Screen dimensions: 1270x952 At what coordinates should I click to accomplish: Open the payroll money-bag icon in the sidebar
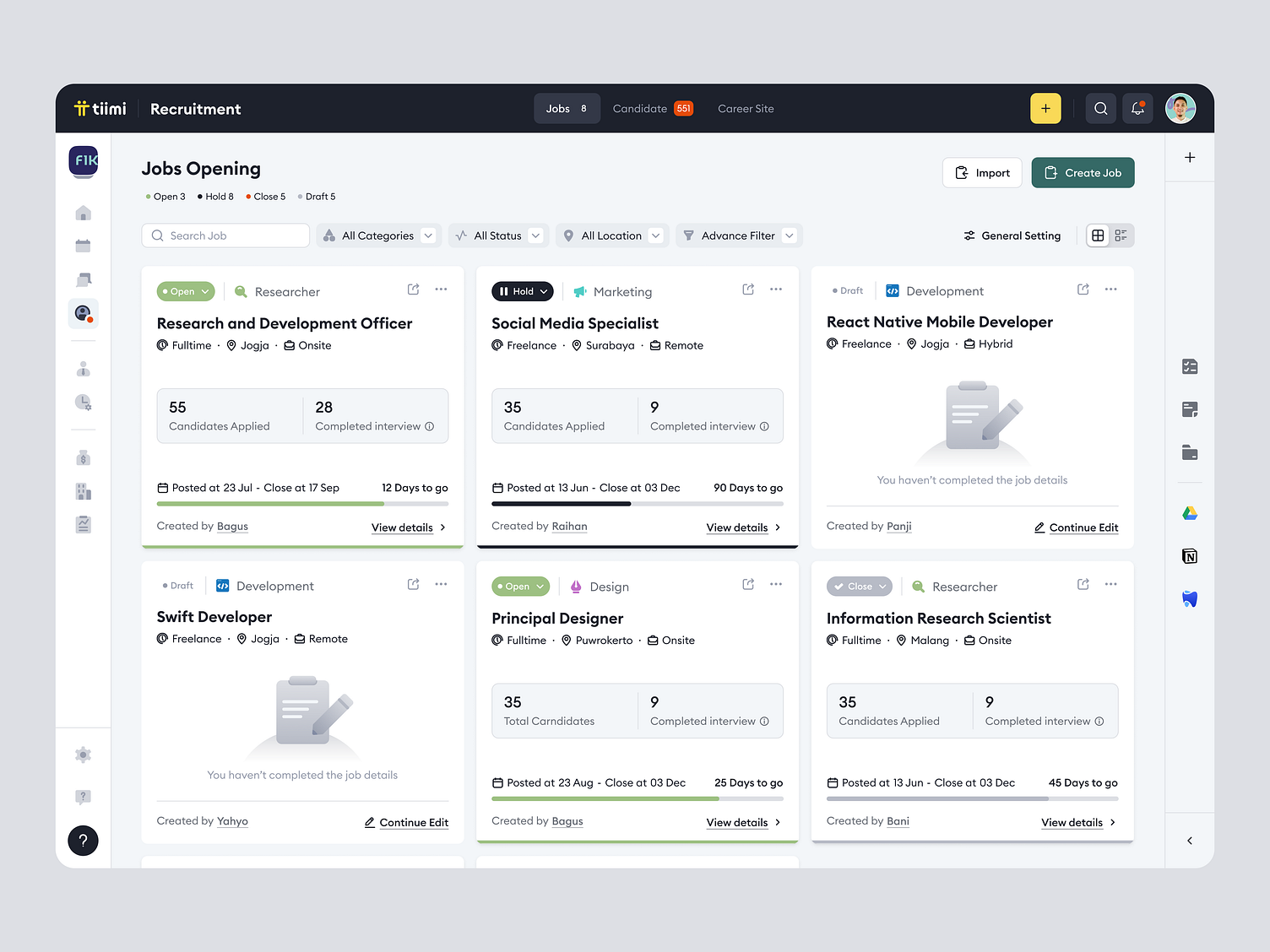[83, 457]
